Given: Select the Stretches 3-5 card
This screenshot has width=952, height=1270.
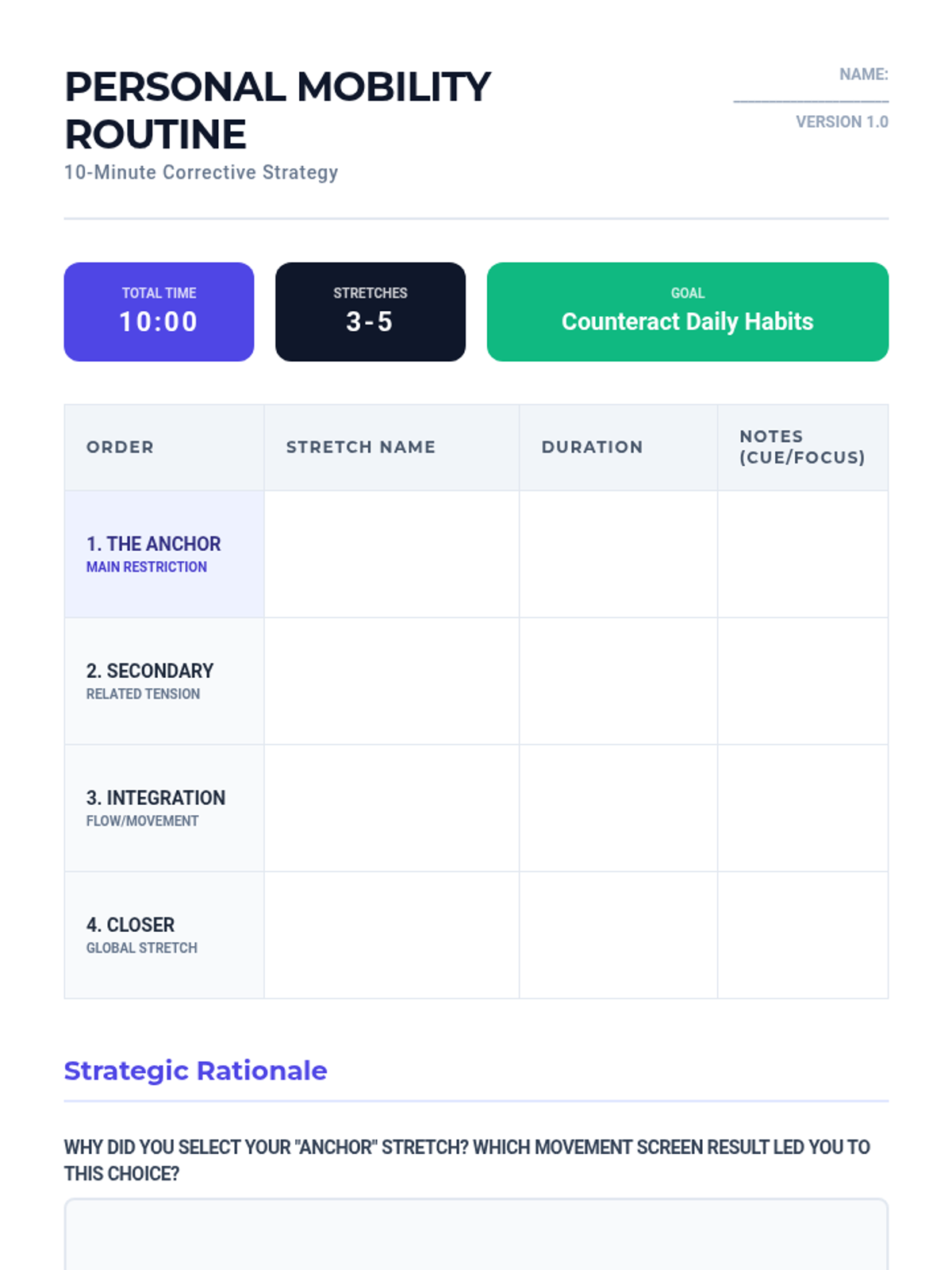Looking at the screenshot, I should point(370,312).
